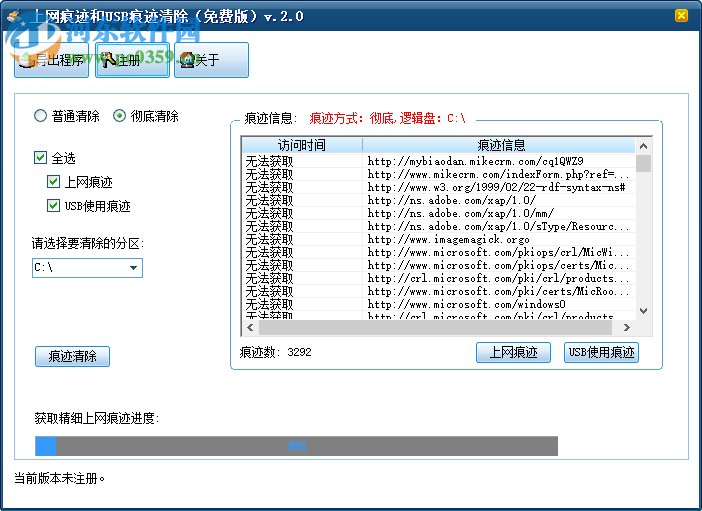Uncheck the USB使用痕迹 checkbox
The height and width of the screenshot is (511, 702).
pyautogui.click(x=53, y=206)
